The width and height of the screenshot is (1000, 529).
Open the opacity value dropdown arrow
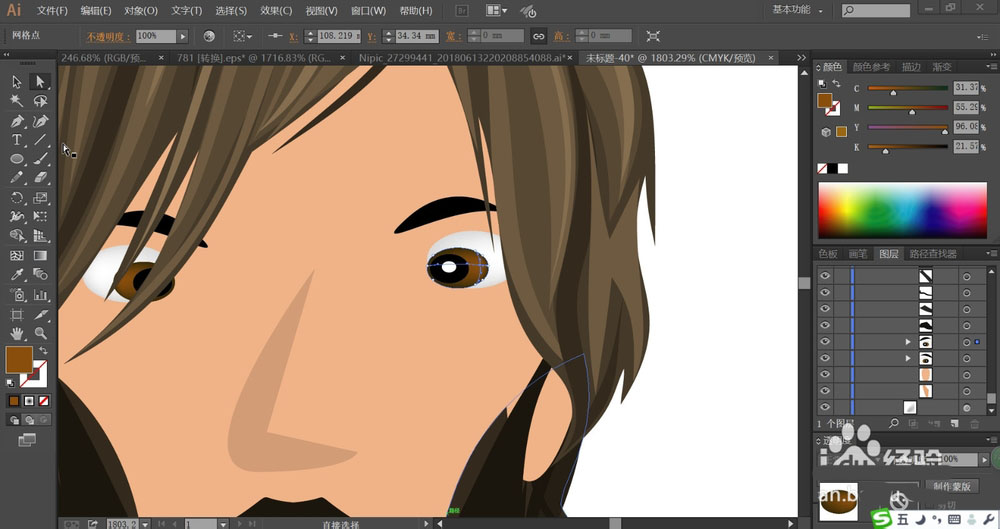click(x=182, y=36)
